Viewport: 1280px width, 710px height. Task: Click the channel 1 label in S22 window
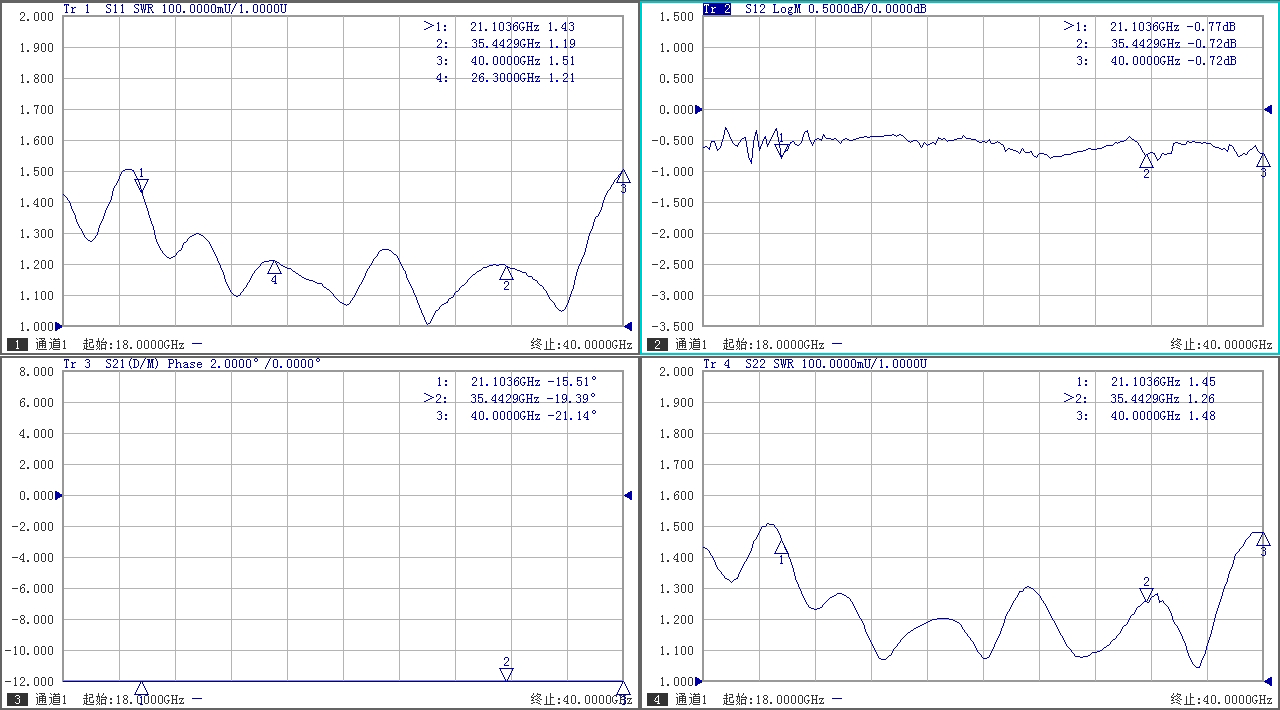(691, 699)
